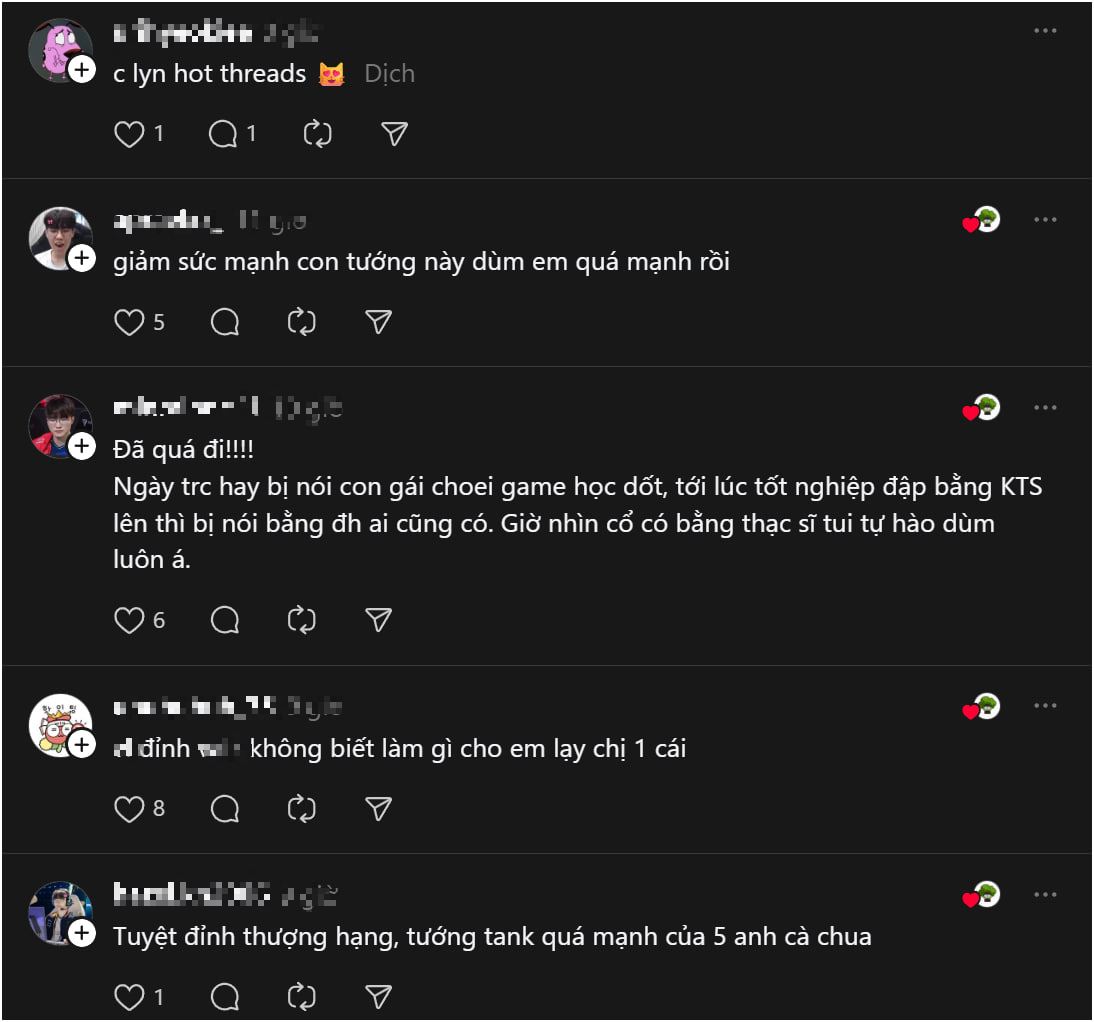Repost the "c lyn hot threads" comment
This screenshot has width=1094, height=1022.
(x=317, y=134)
